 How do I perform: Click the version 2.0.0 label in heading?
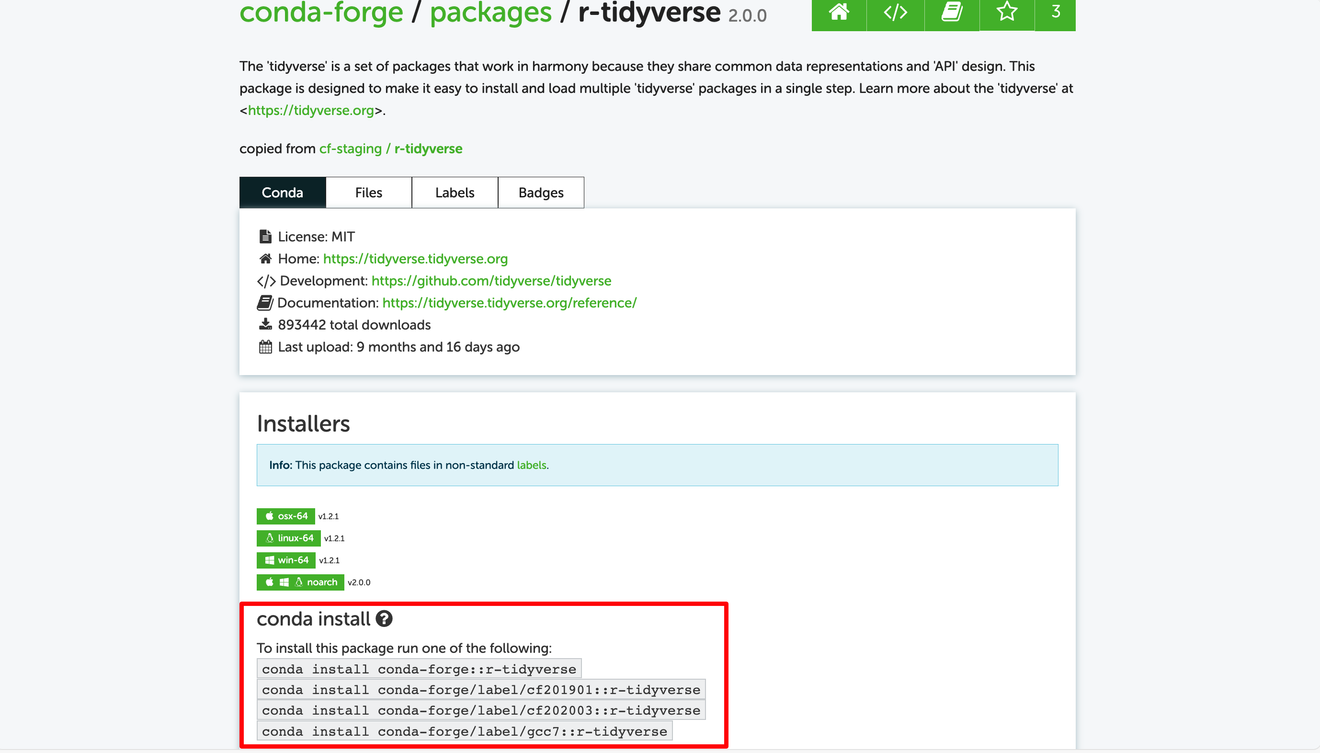click(x=747, y=16)
